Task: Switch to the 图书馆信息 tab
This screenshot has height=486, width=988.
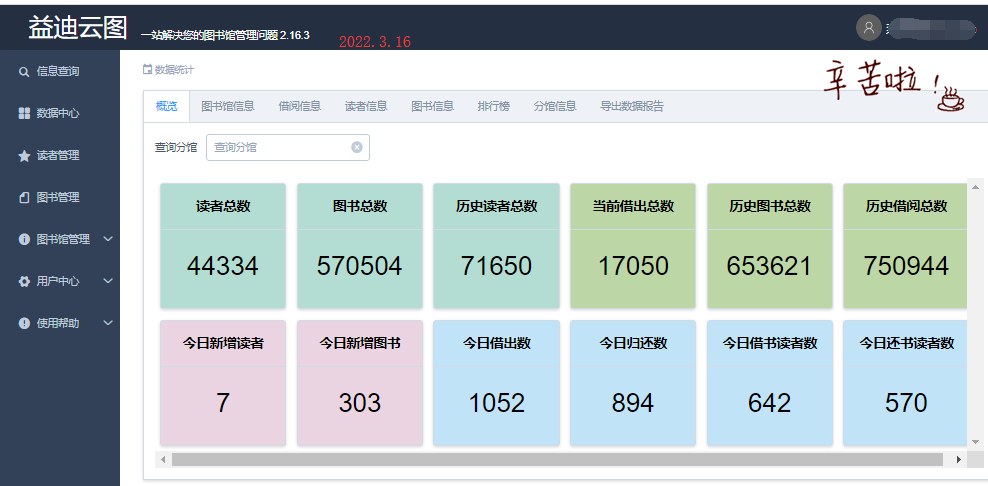Action: (227, 106)
